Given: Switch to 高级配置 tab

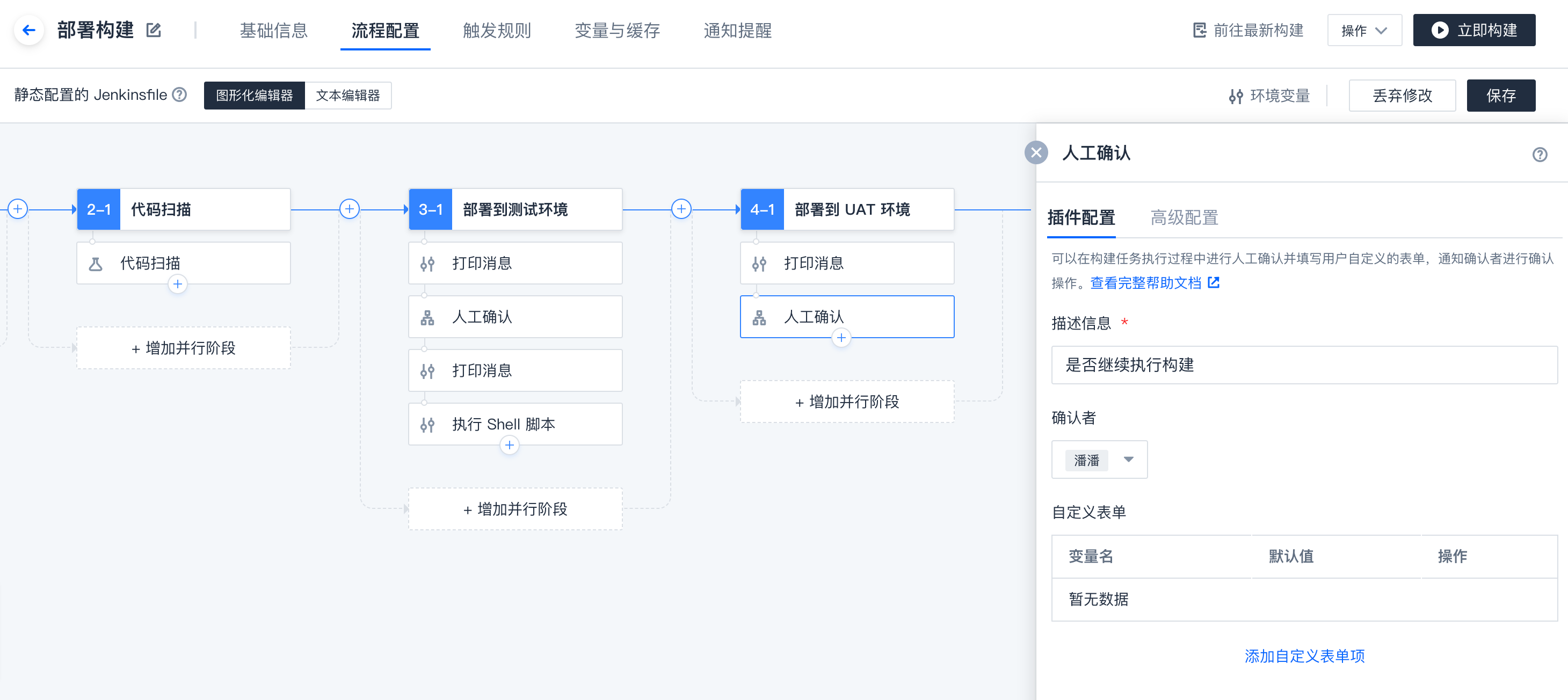Looking at the screenshot, I should pos(1184,217).
